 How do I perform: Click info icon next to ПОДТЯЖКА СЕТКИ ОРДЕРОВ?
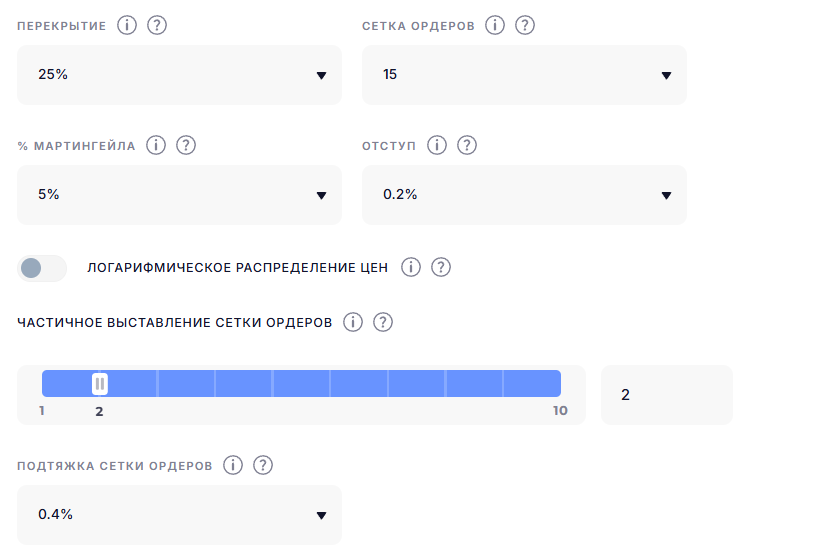(233, 465)
